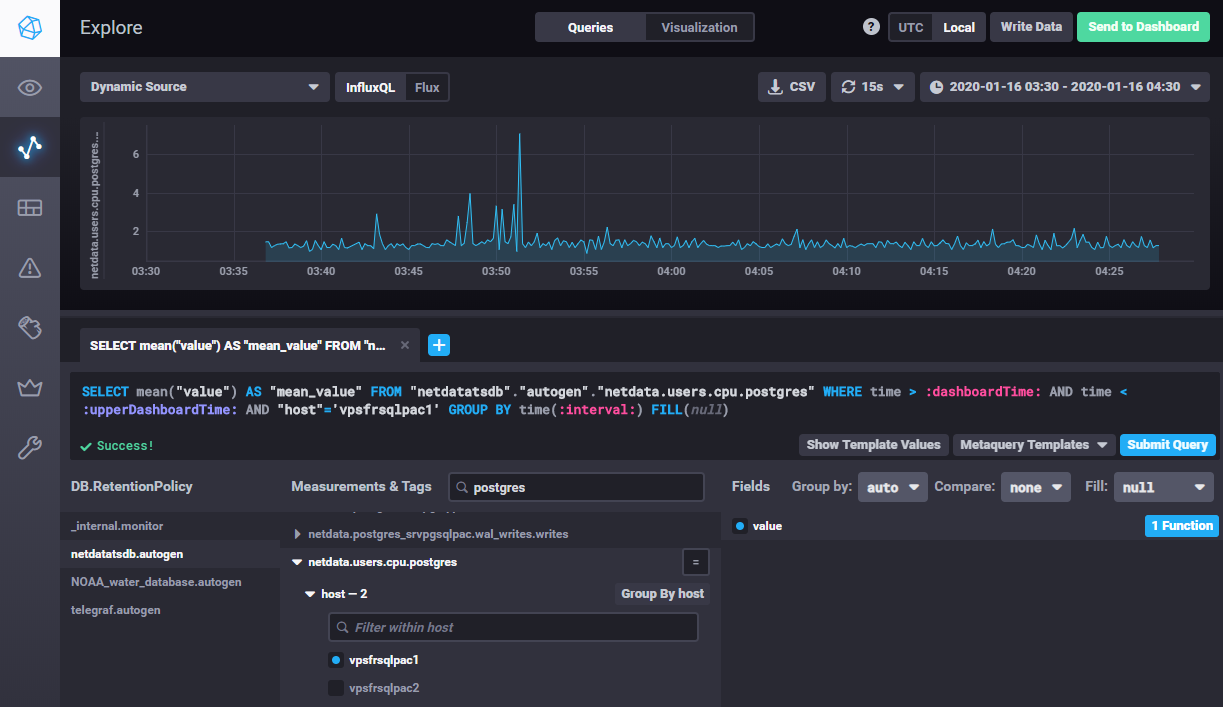The width and height of the screenshot is (1223, 707).
Task: Click Send to Dashboard button
Action: click(x=1142, y=27)
